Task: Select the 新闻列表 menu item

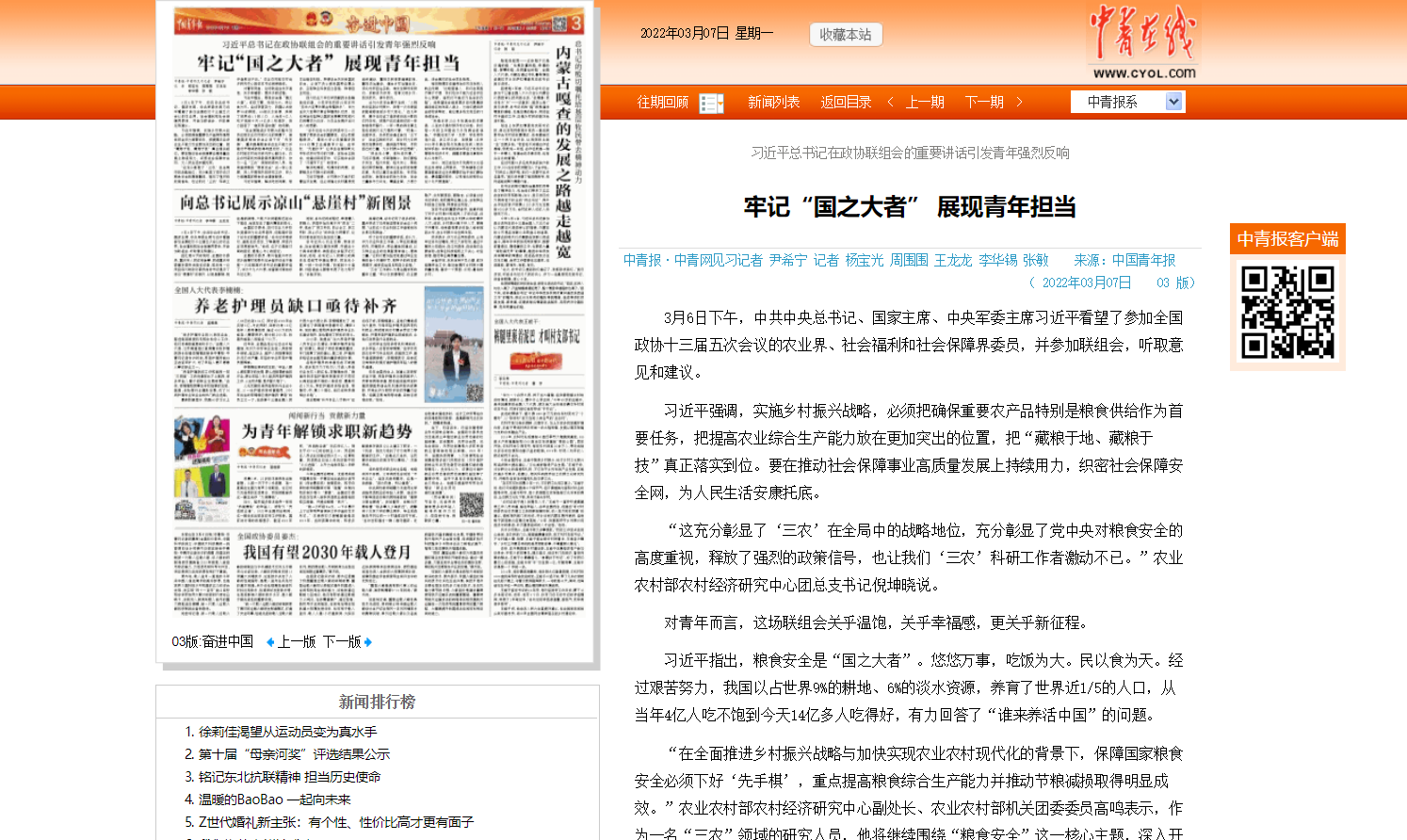Action: tap(773, 102)
